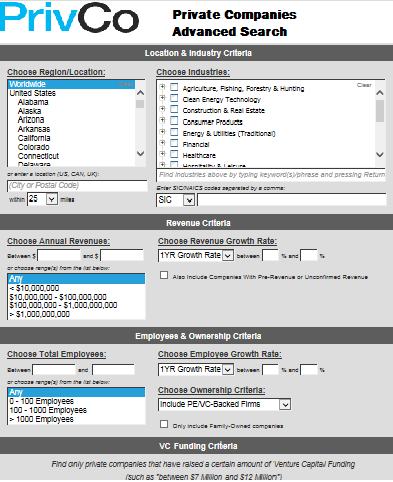Image resolution: width=393 pixels, height=482 pixels.
Task: Check the Financial industry box
Action: [x=174, y=143]
